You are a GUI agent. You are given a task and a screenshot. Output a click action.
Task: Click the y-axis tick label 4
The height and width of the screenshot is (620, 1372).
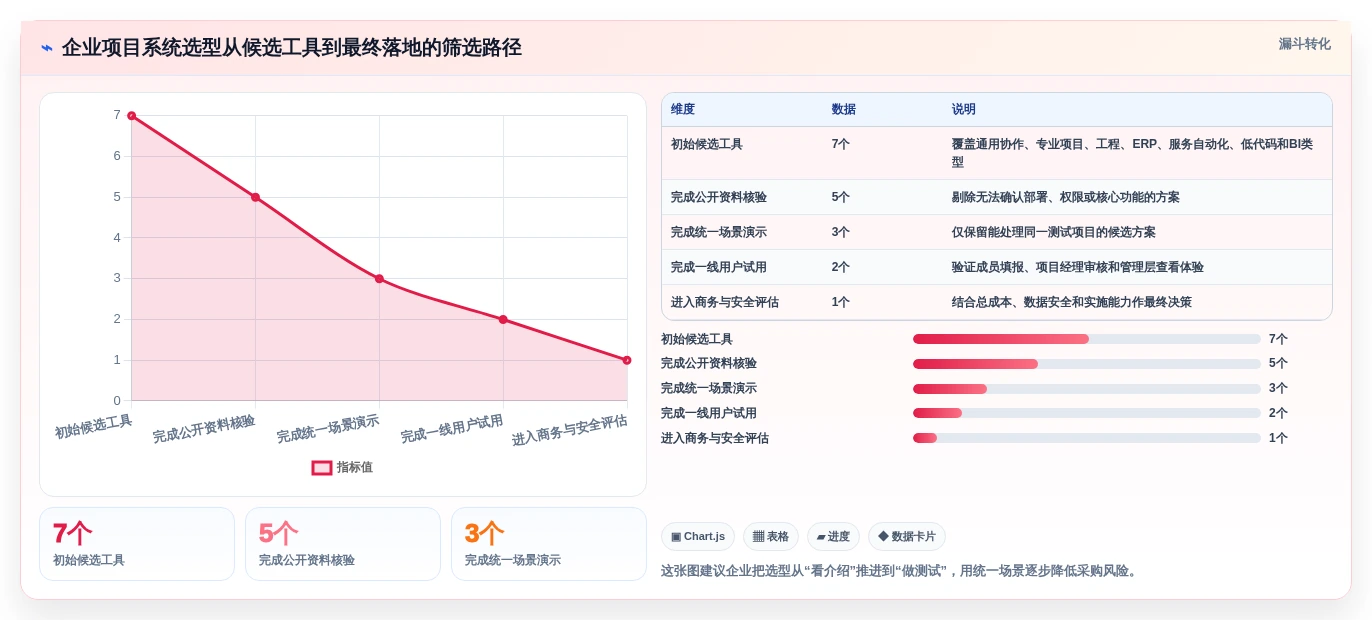click(117, 238)
